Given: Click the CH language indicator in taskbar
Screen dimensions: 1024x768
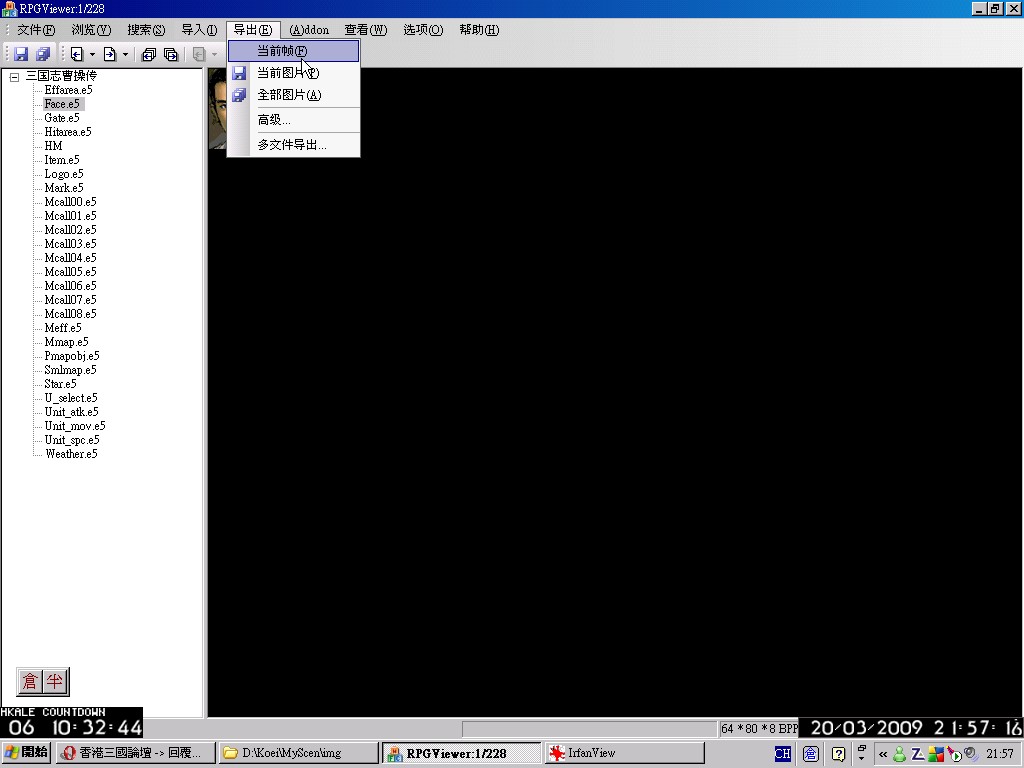Looking at the screenshot, I should 782,754.
